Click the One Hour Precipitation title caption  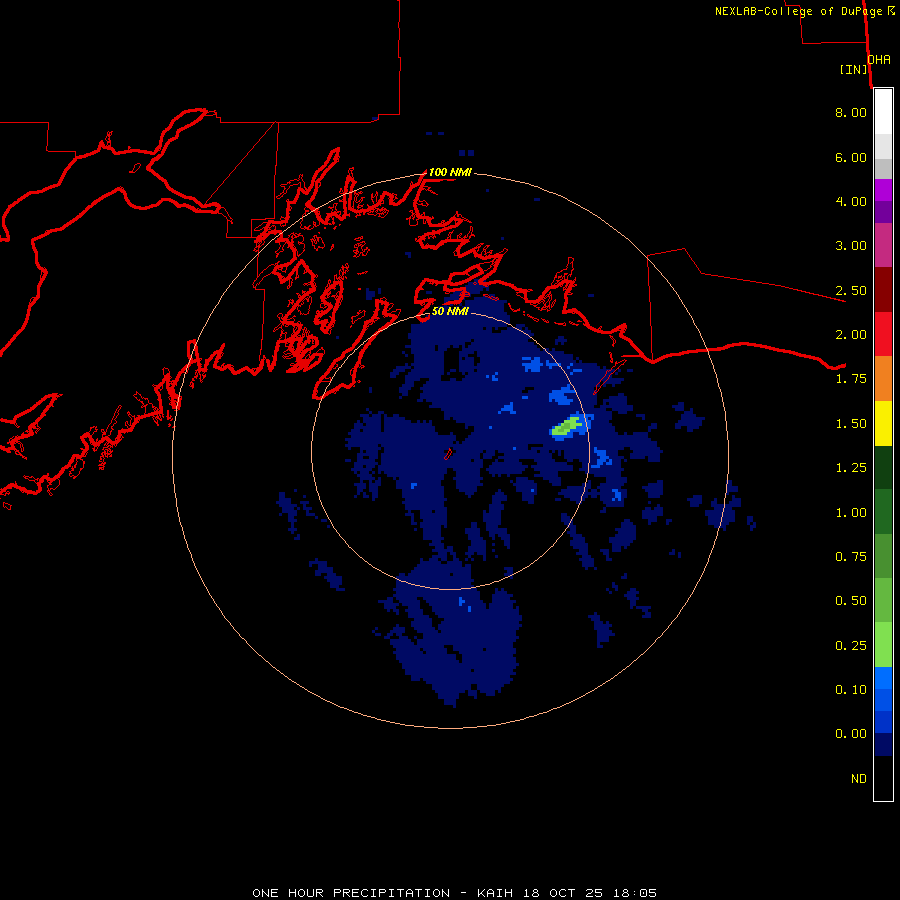click(x=455, y=893)
